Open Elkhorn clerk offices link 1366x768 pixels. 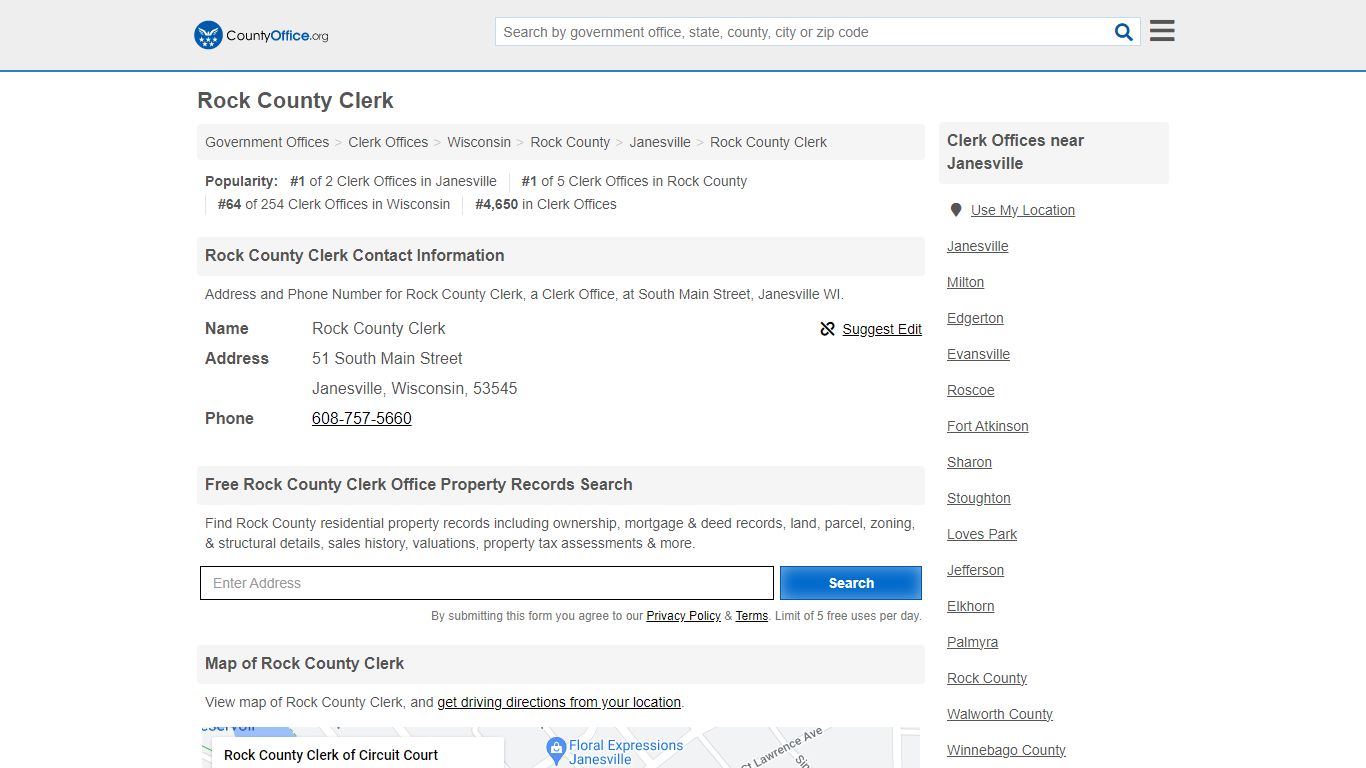click(971, 606)
